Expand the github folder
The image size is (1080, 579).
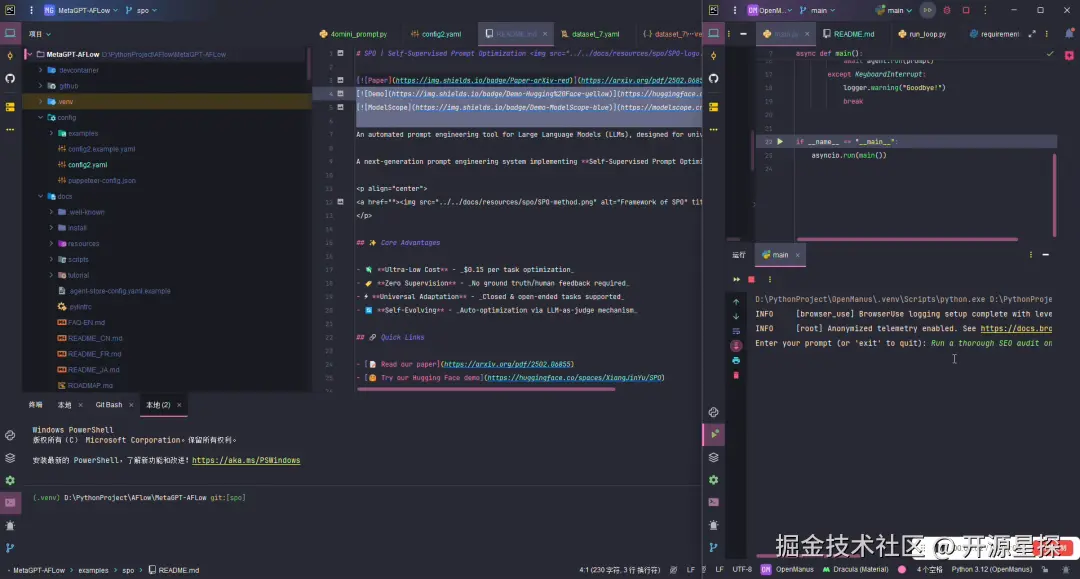click(x=41, y=86)
